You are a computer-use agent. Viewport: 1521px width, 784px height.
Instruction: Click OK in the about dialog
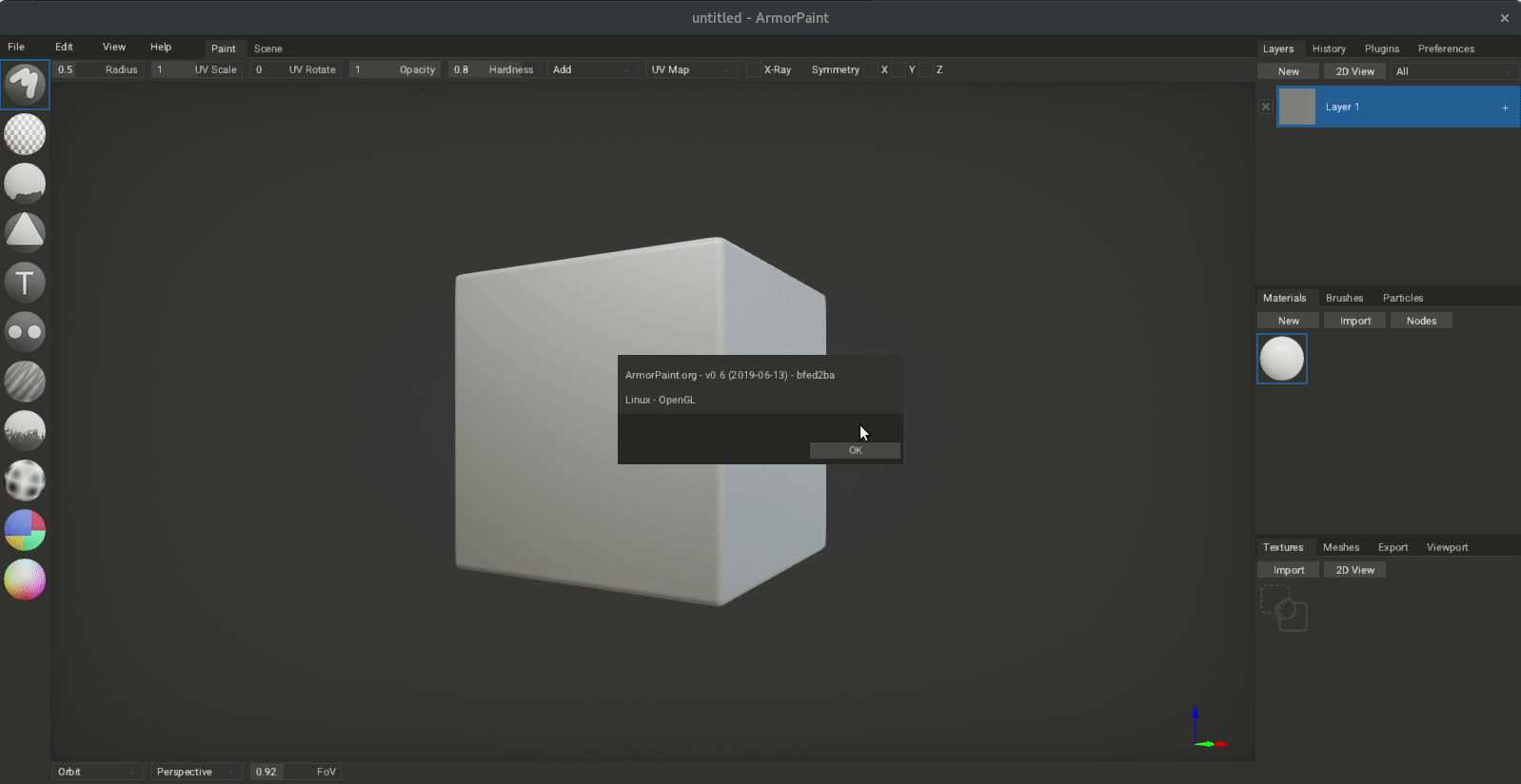855,450
